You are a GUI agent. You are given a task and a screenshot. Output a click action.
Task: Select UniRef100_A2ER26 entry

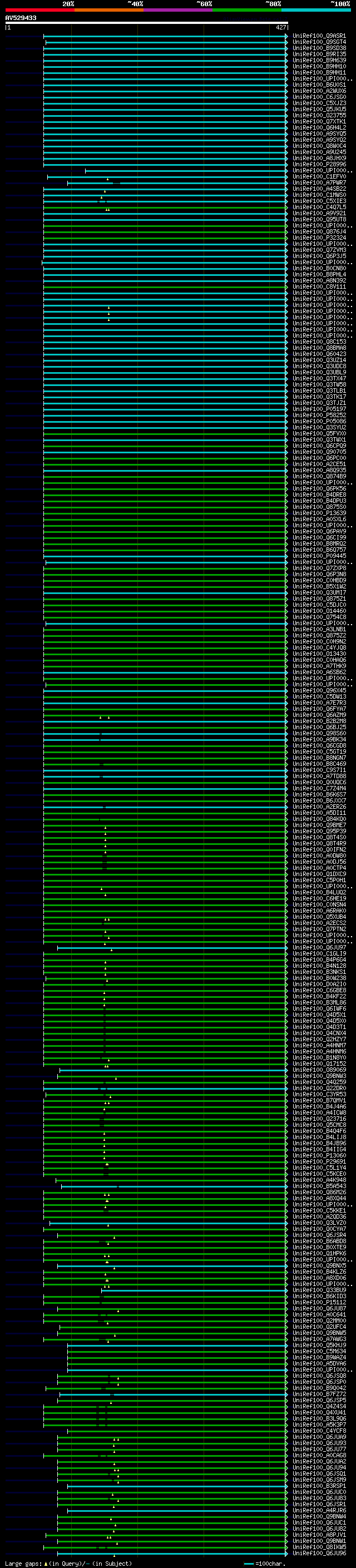[319, 807]
